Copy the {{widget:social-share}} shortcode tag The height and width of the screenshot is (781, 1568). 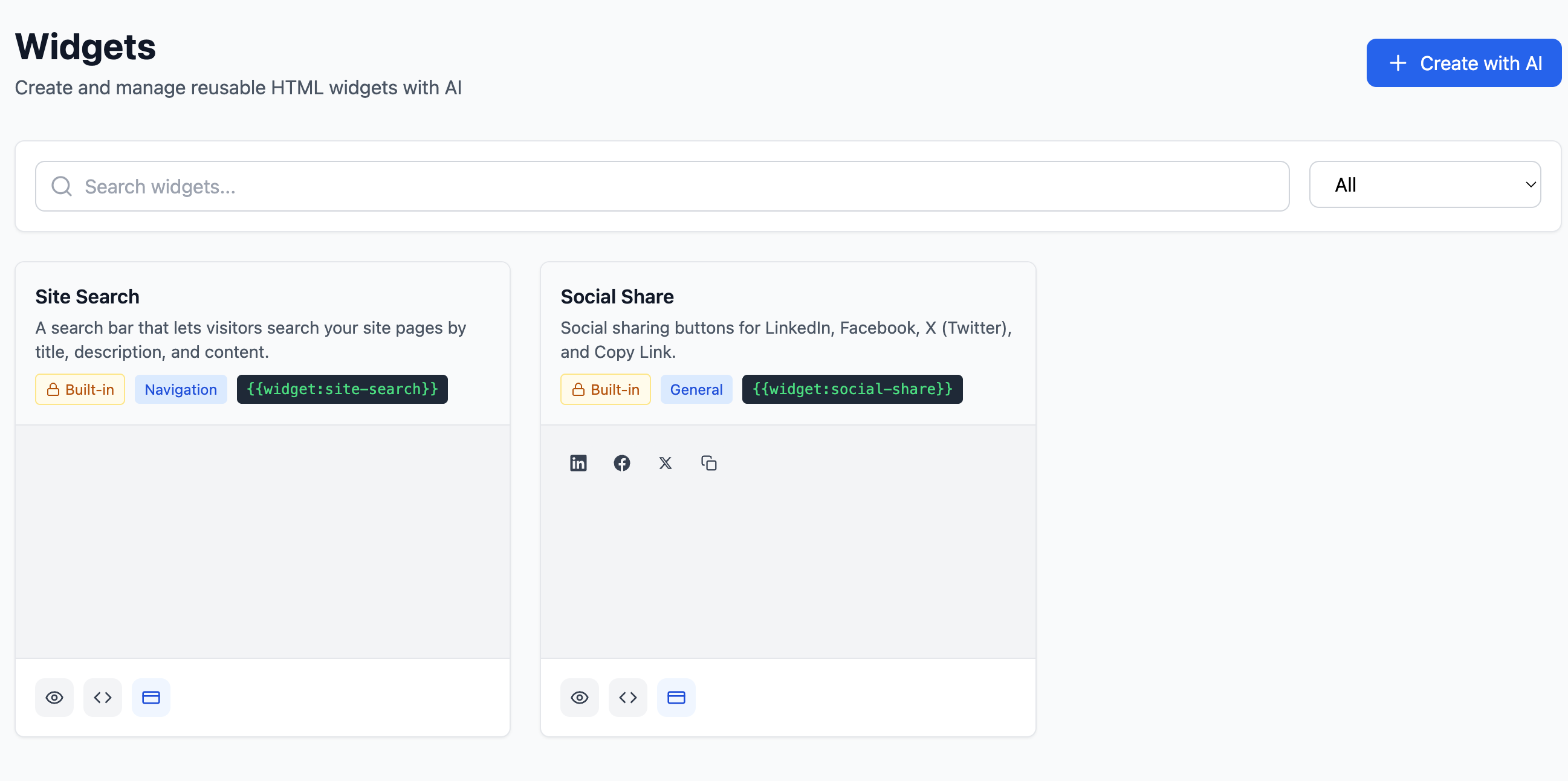tap(852, 389)
